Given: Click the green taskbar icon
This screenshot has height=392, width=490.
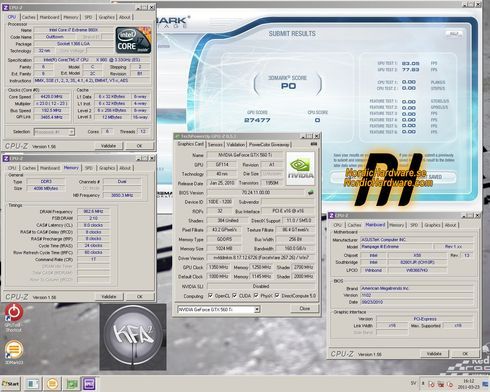Looking at the screenshot, I should click(x=72, y=384).
